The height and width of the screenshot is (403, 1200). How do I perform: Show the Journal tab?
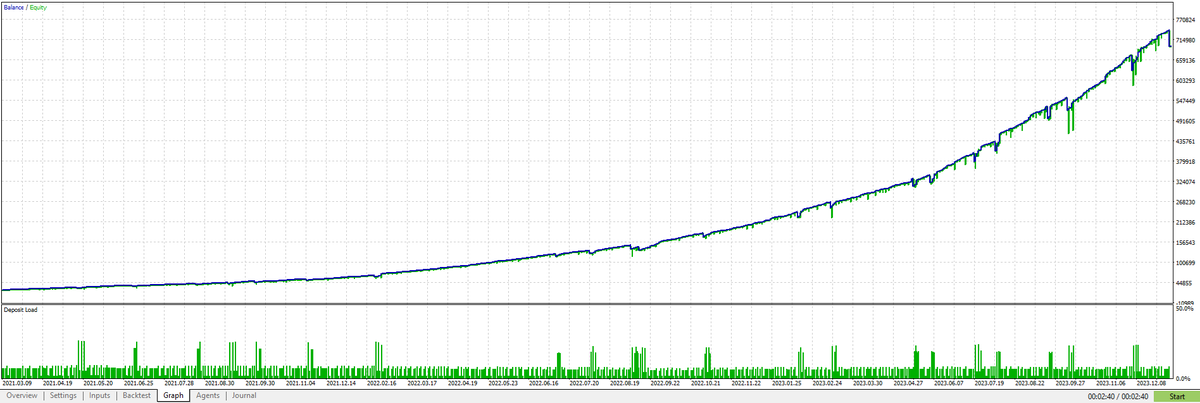[x=244, y=396]
